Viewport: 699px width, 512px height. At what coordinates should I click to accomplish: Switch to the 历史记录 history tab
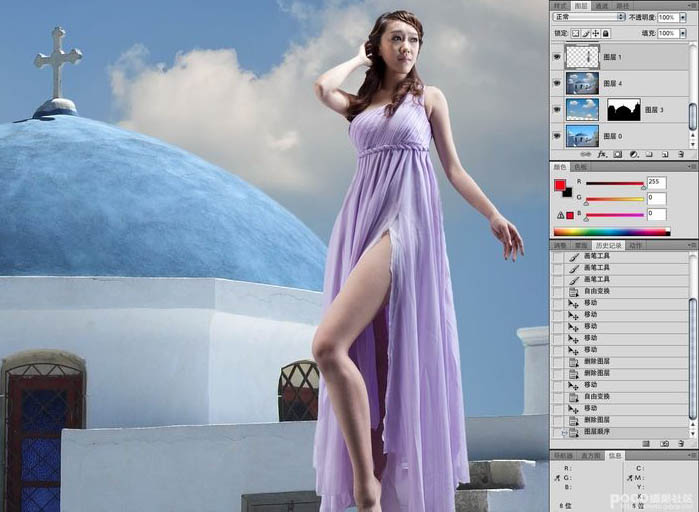(609, 246)
